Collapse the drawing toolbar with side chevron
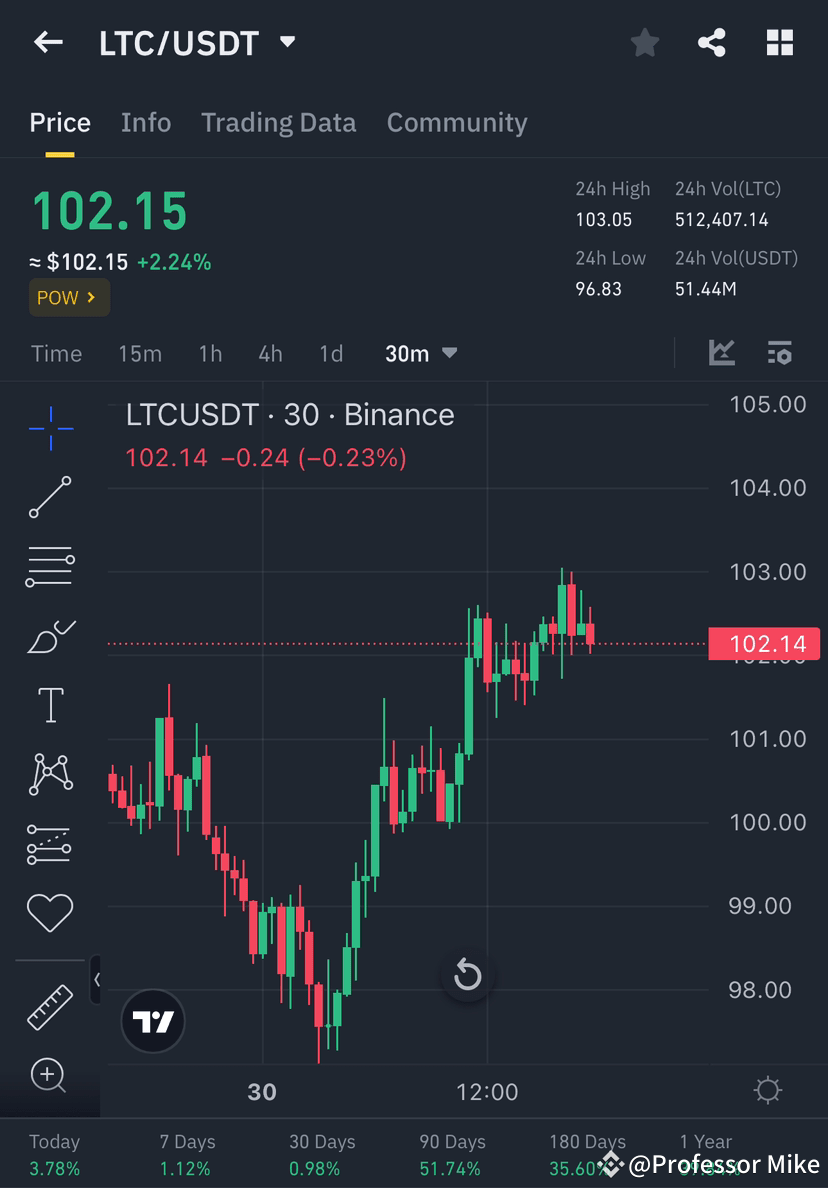Image resolution: width=828 pixels, height=1188 pixels. 97,980
